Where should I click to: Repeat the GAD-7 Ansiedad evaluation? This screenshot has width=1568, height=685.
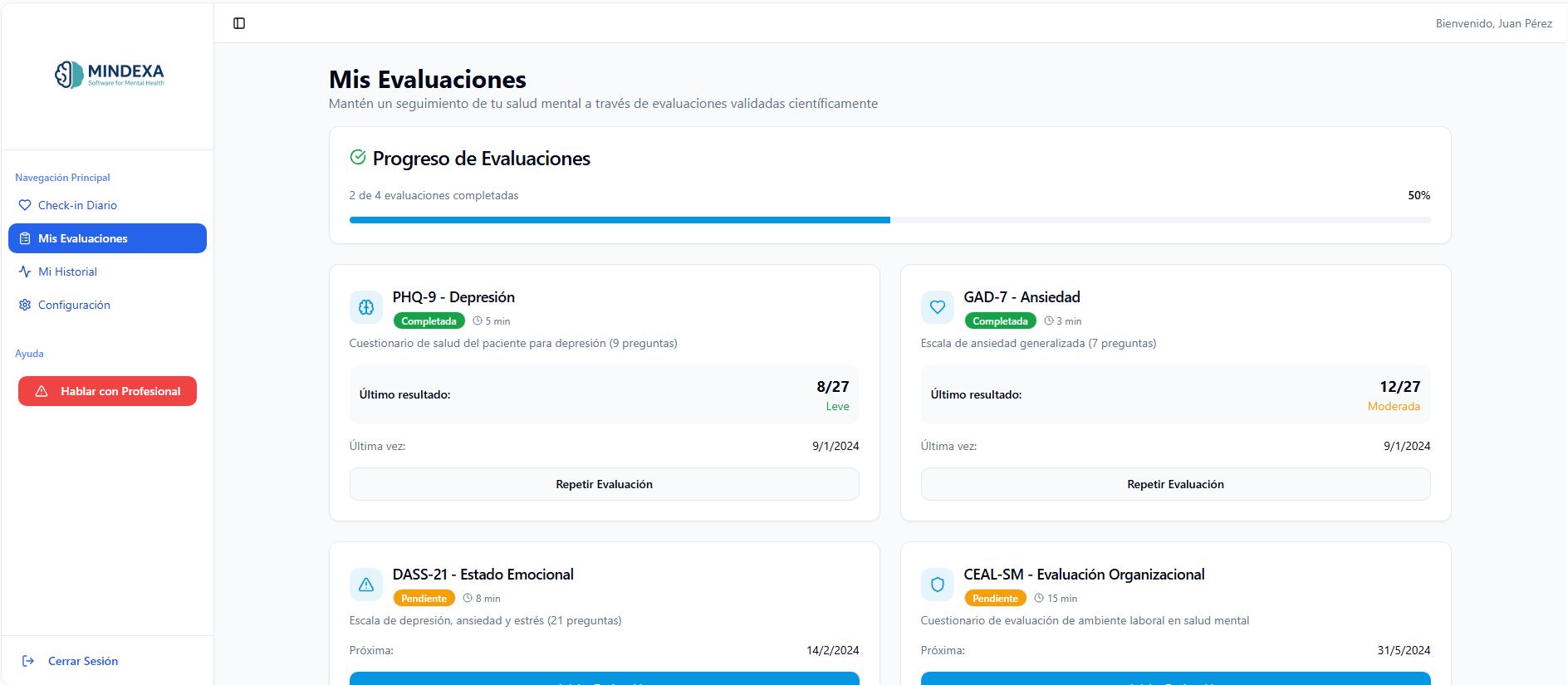point(1175,484)
